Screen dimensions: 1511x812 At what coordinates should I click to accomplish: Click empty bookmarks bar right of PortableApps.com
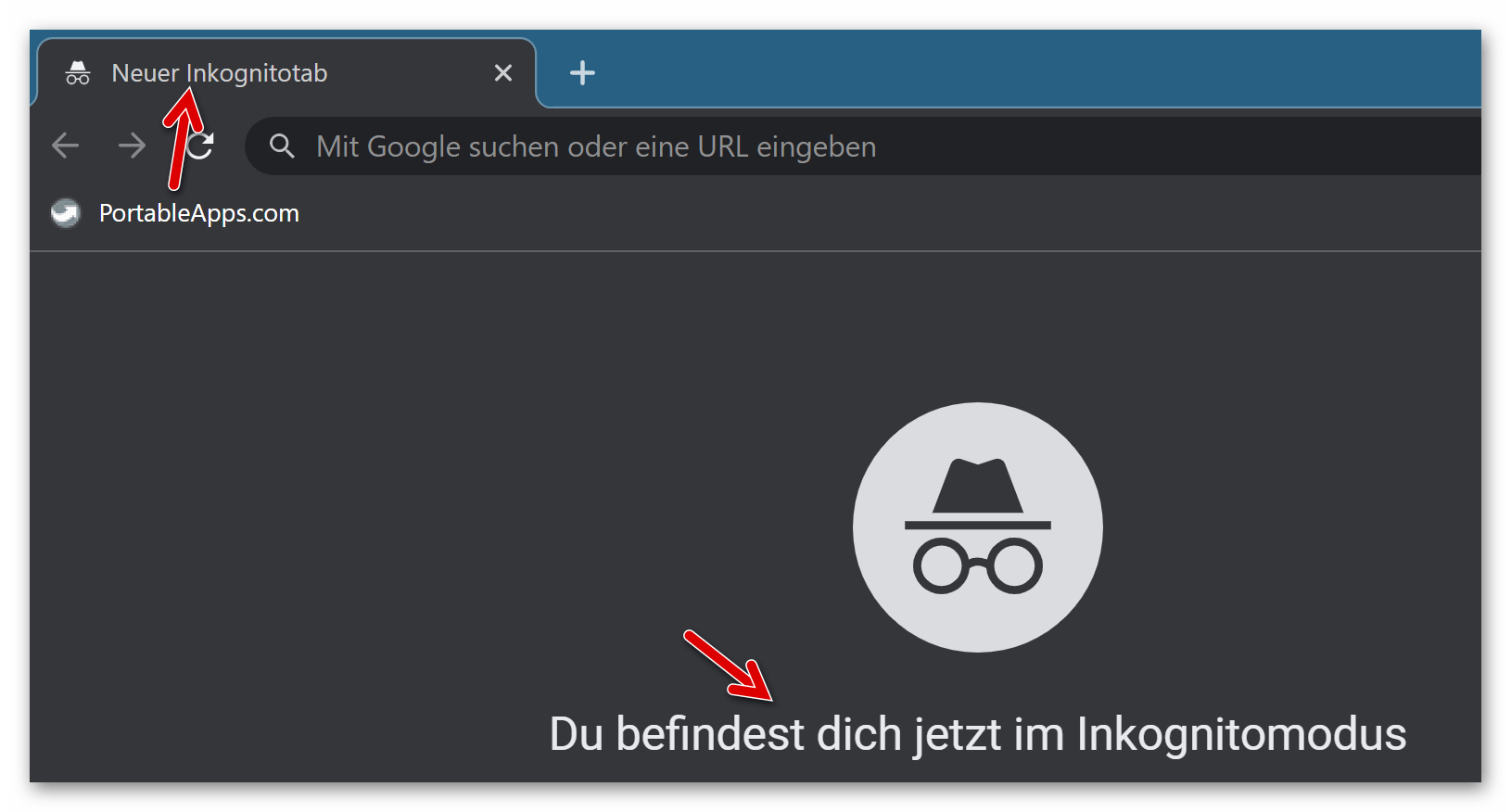click(x=834, y=213)
